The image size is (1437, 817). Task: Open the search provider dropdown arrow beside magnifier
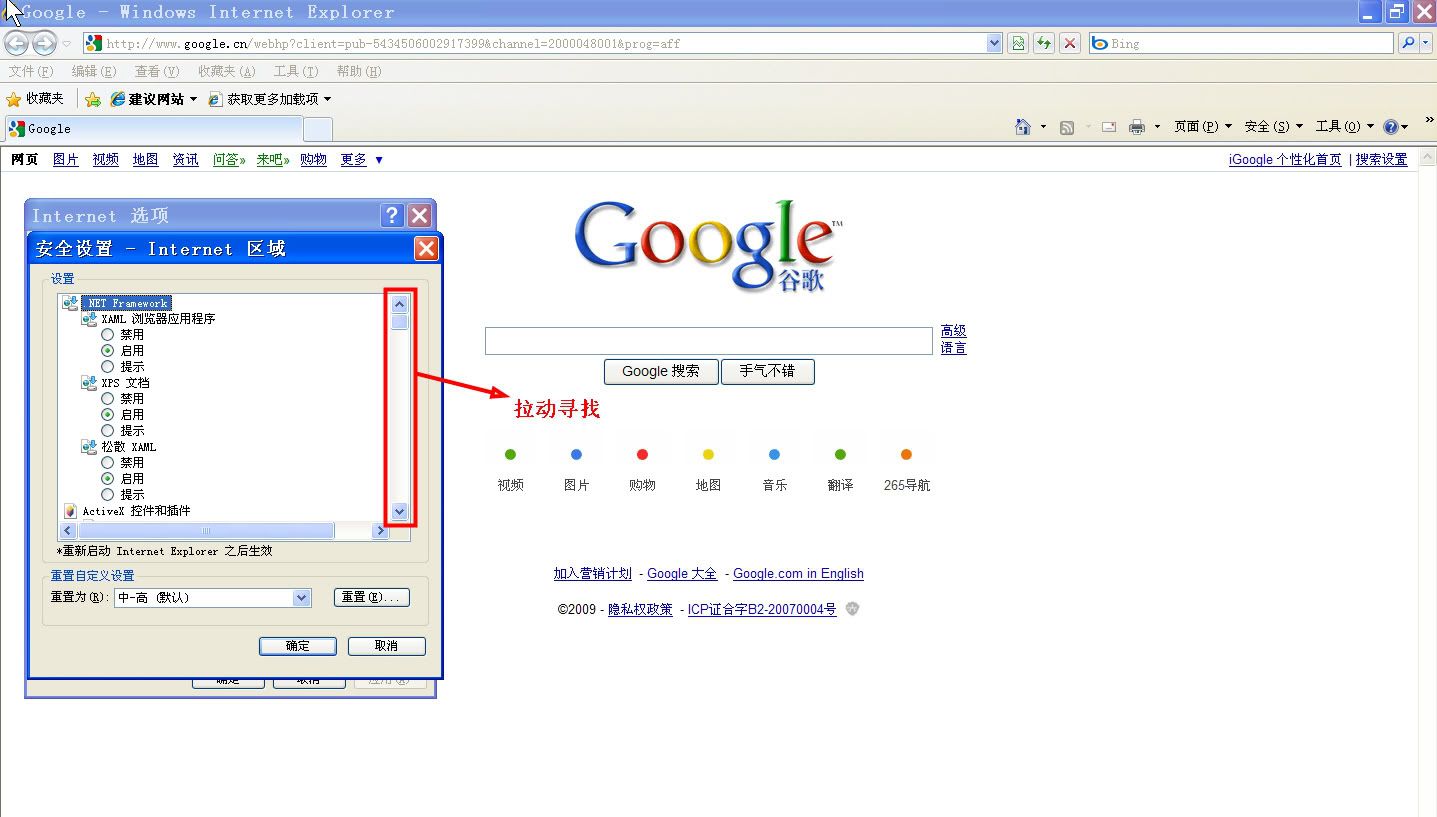(x=1427, y=43)
